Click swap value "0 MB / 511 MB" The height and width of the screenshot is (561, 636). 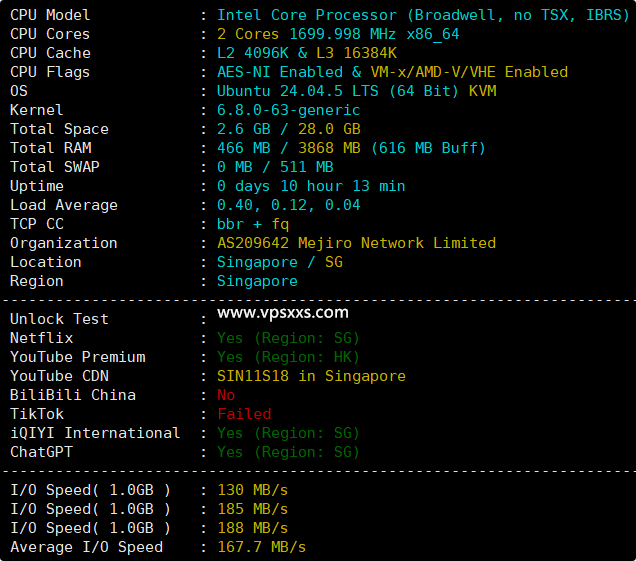pos(275,167)
